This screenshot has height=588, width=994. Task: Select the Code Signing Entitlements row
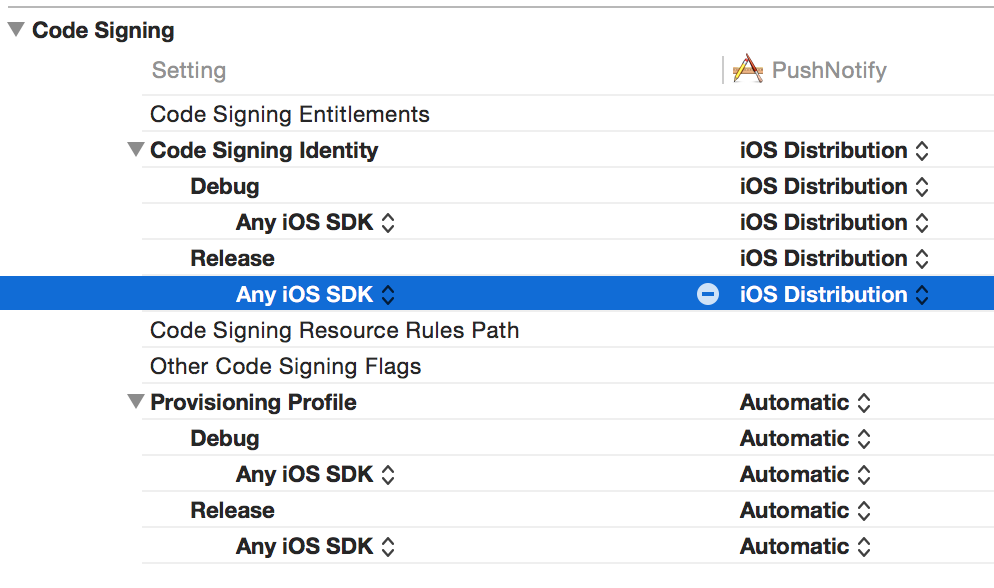coord(568,114)
